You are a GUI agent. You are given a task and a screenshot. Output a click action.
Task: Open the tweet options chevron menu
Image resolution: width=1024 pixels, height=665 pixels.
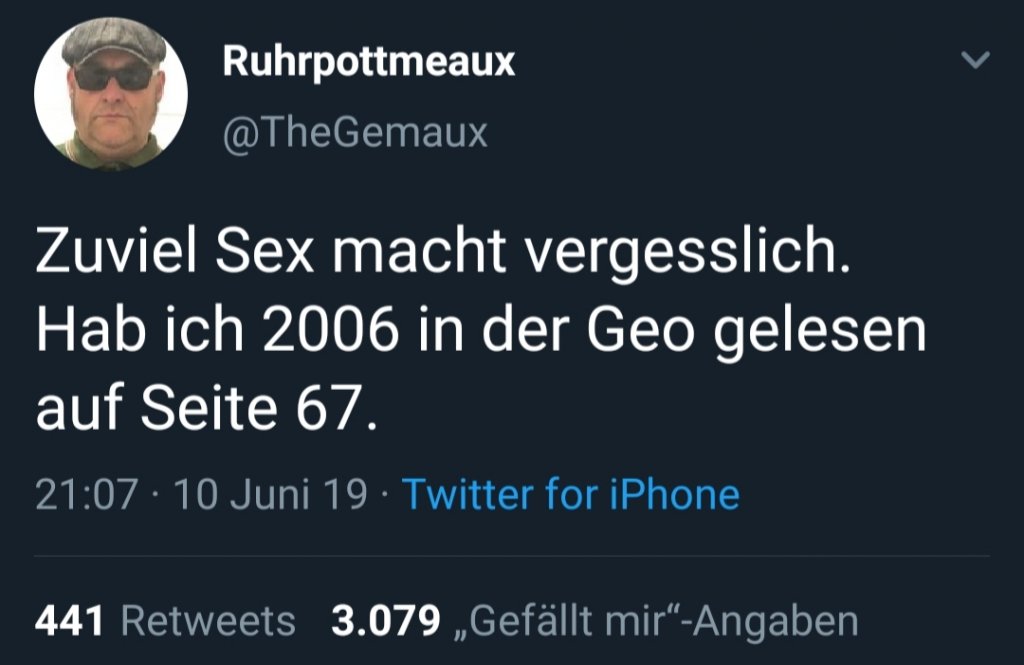[x=974, y=61]
